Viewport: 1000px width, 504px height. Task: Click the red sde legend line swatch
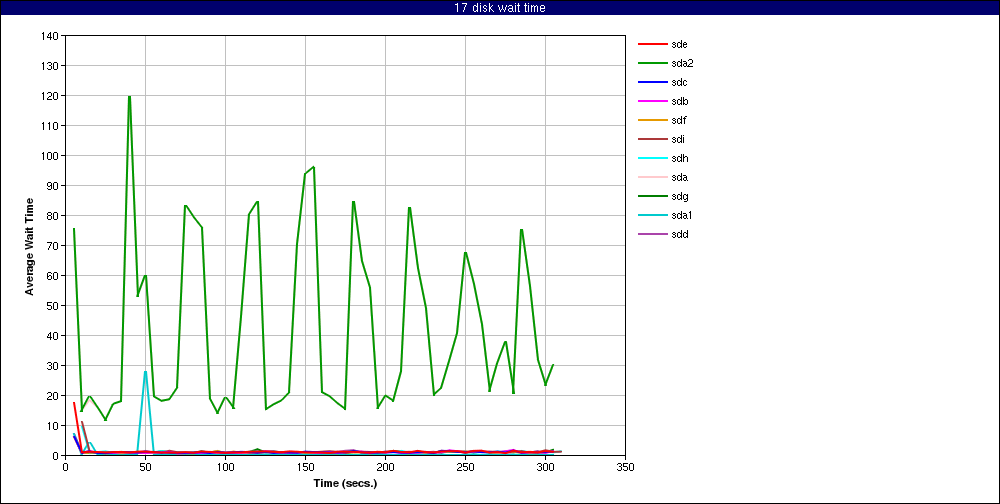click(x=652, y=45)
